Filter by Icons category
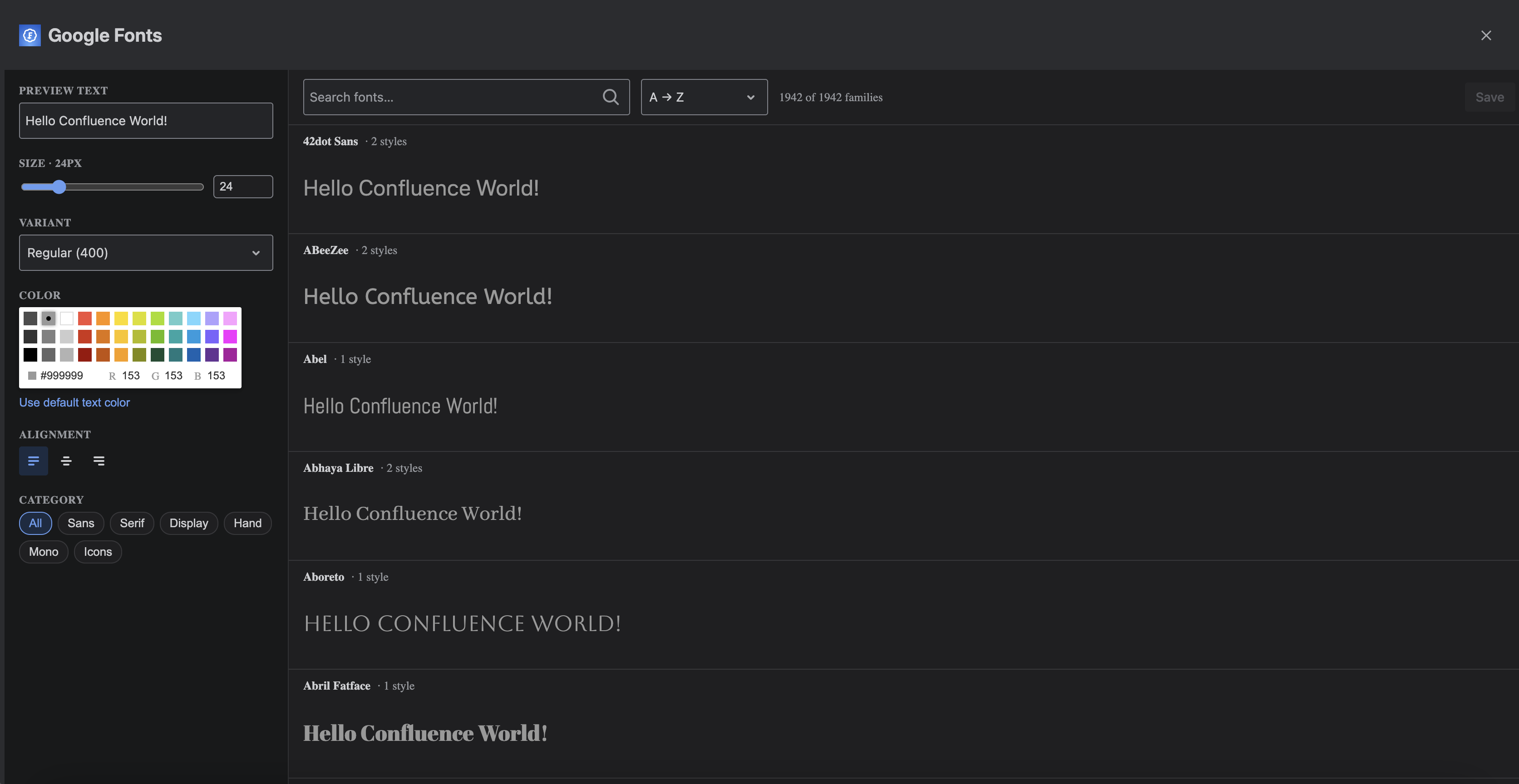 click(x=98, y=552)
